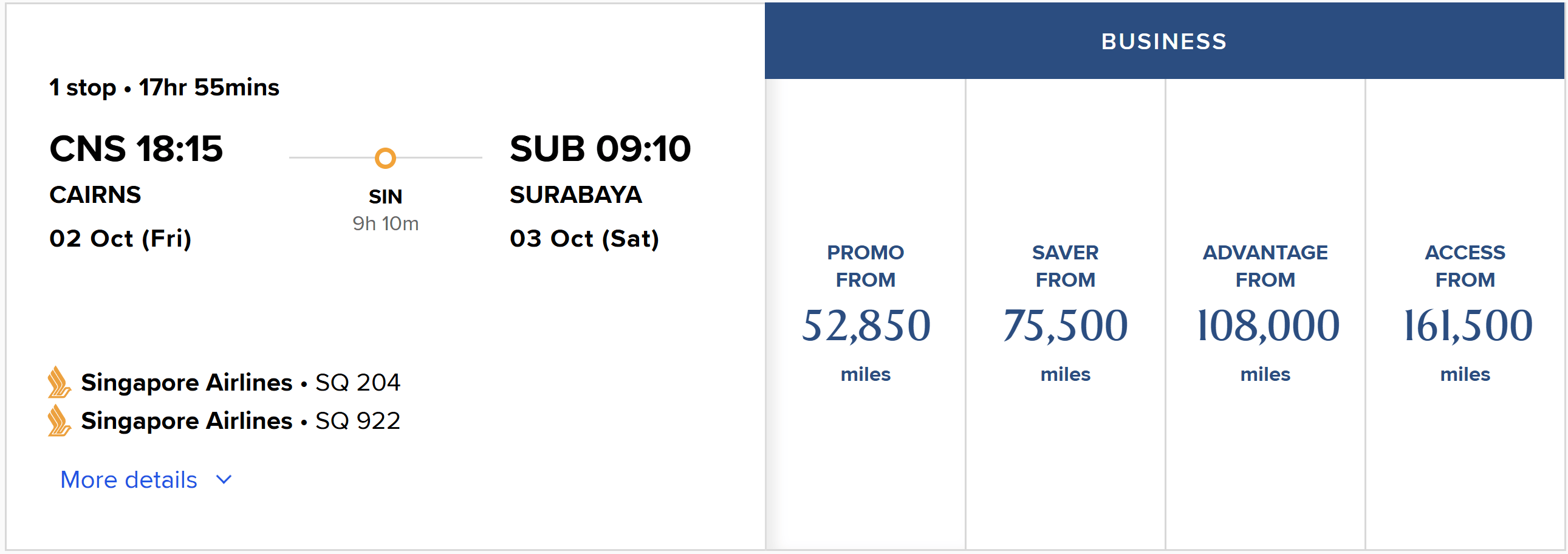
Task: Click the SQ 204 flight number text
Action: 358,382
